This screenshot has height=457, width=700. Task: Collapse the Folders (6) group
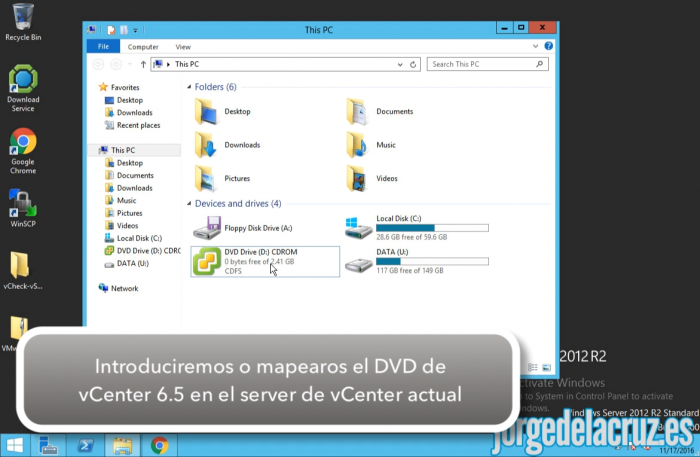pyautogui.click(x=189, y=87)
